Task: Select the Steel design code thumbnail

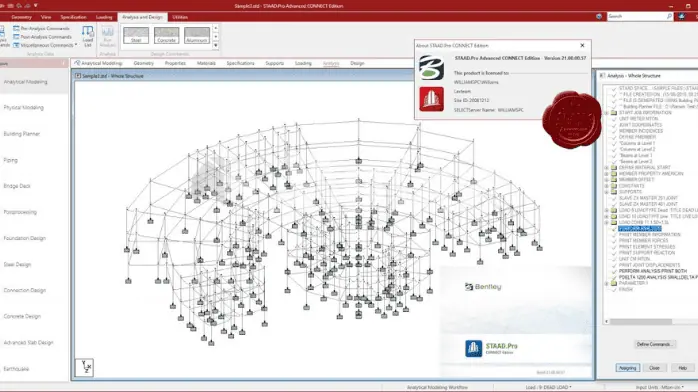Action: (x=136, y=35)
